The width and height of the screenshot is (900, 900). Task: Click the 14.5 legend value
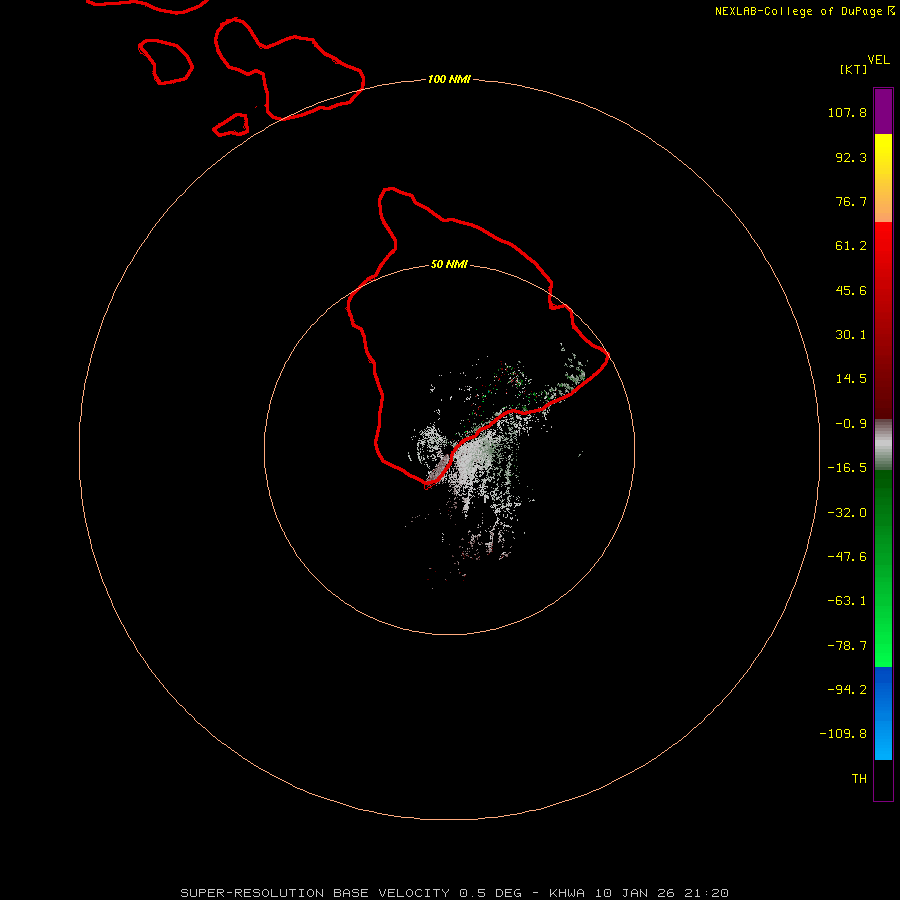tap(851, 379)
